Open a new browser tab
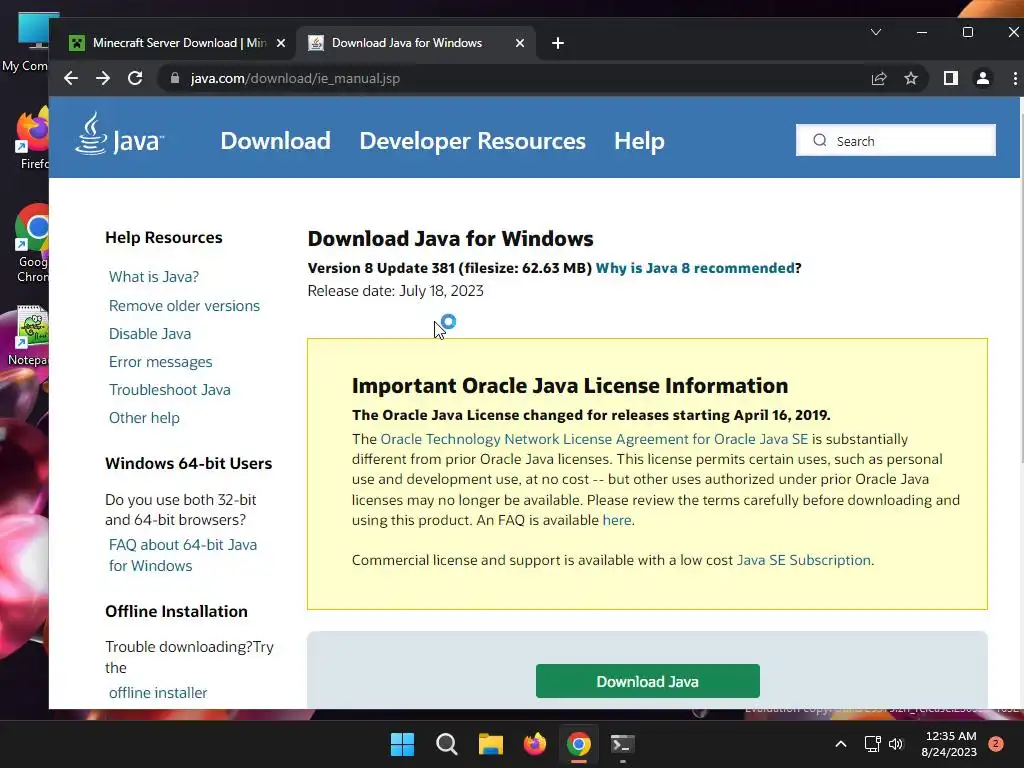The width and height of the screenshot is (1024, 768). tap(558, 43)
